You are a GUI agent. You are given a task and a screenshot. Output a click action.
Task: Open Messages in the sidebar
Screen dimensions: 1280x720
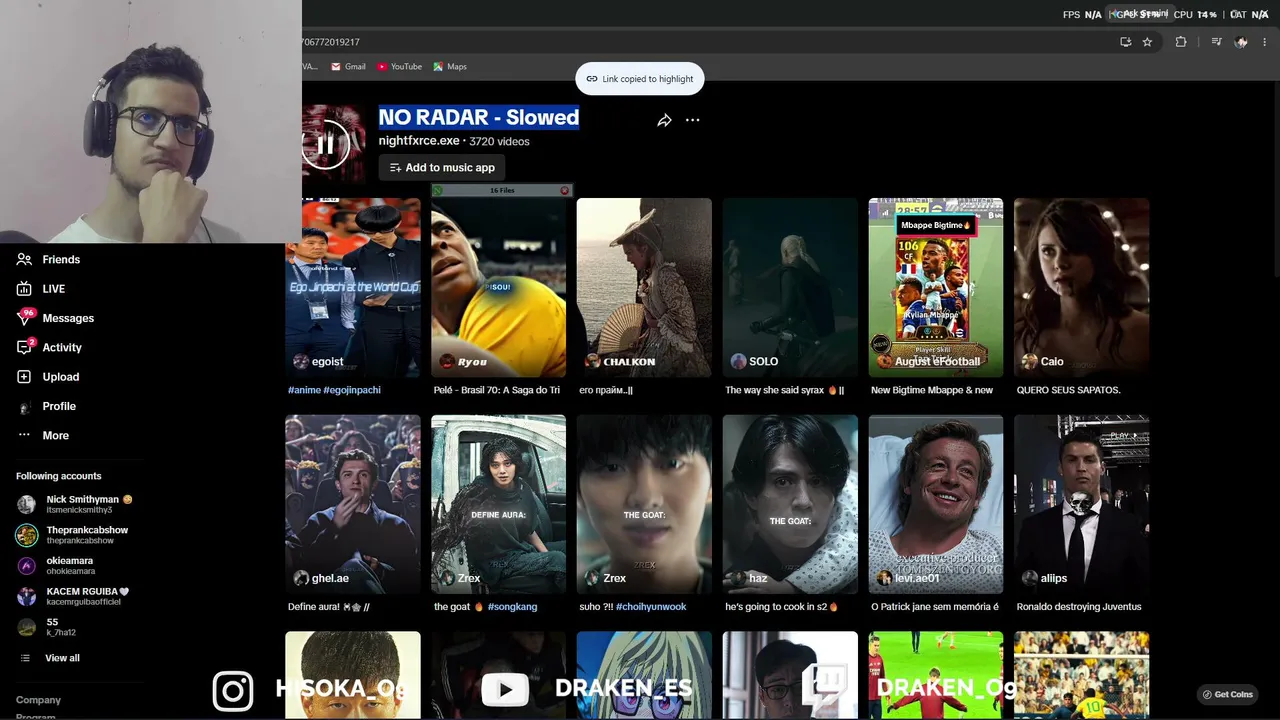click(68, 318)
